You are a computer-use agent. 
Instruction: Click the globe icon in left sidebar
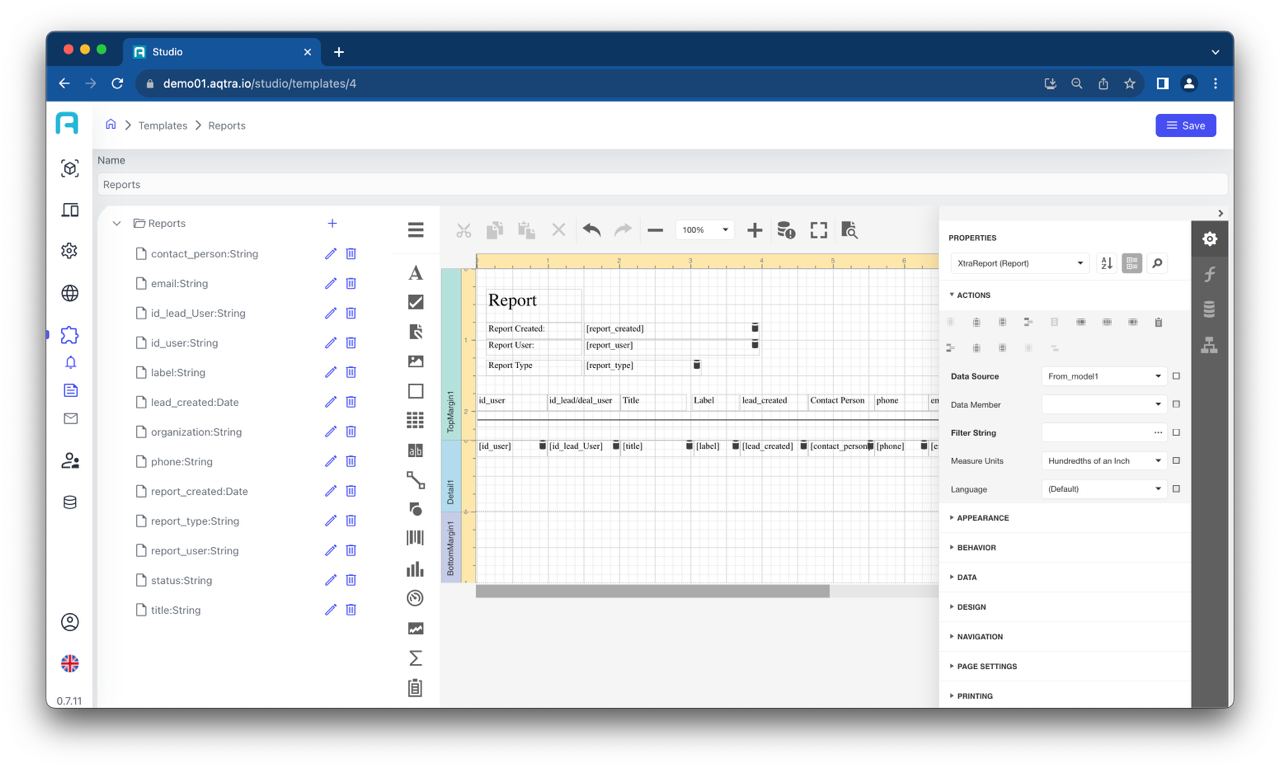tap(70, 293)
